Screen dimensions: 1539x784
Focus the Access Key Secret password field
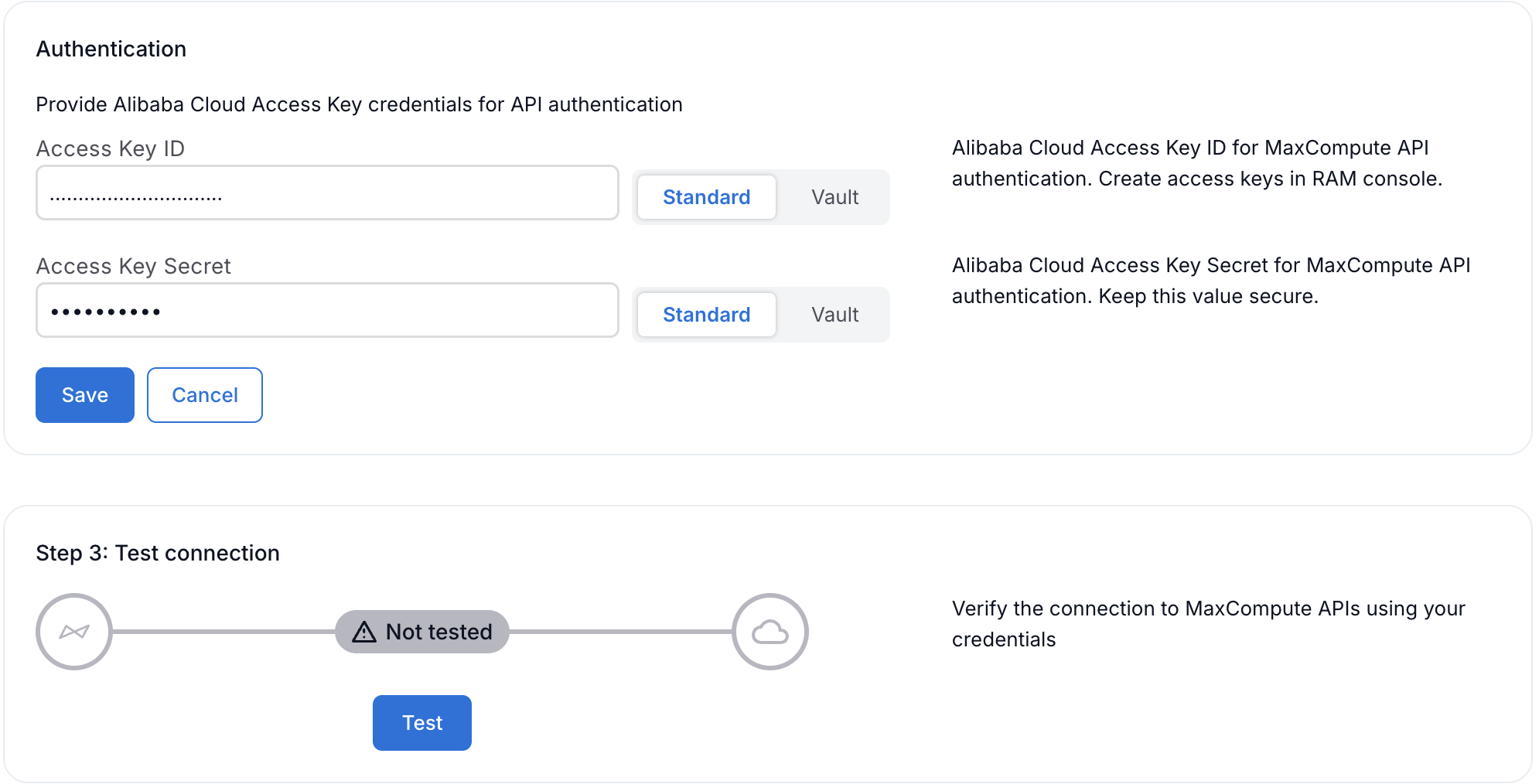327,310
